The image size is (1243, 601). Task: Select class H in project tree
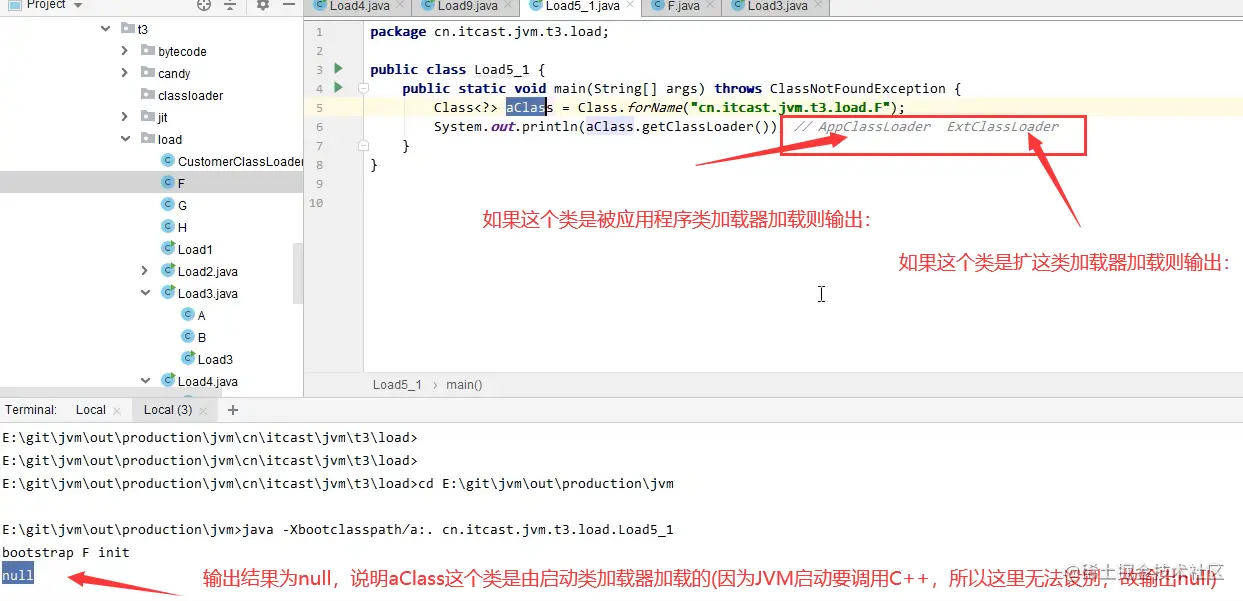[182, 227]
